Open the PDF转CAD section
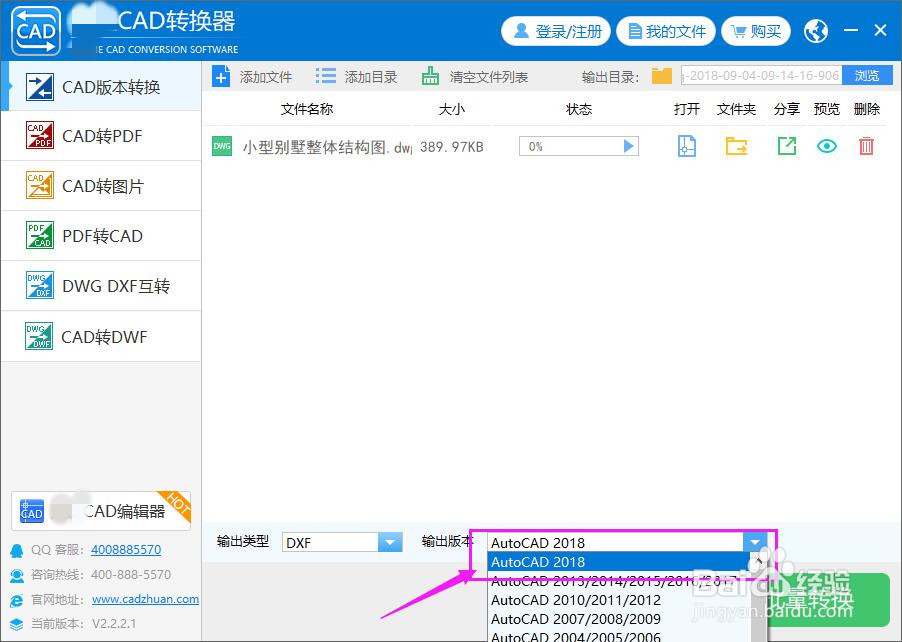 click(101, 236)
